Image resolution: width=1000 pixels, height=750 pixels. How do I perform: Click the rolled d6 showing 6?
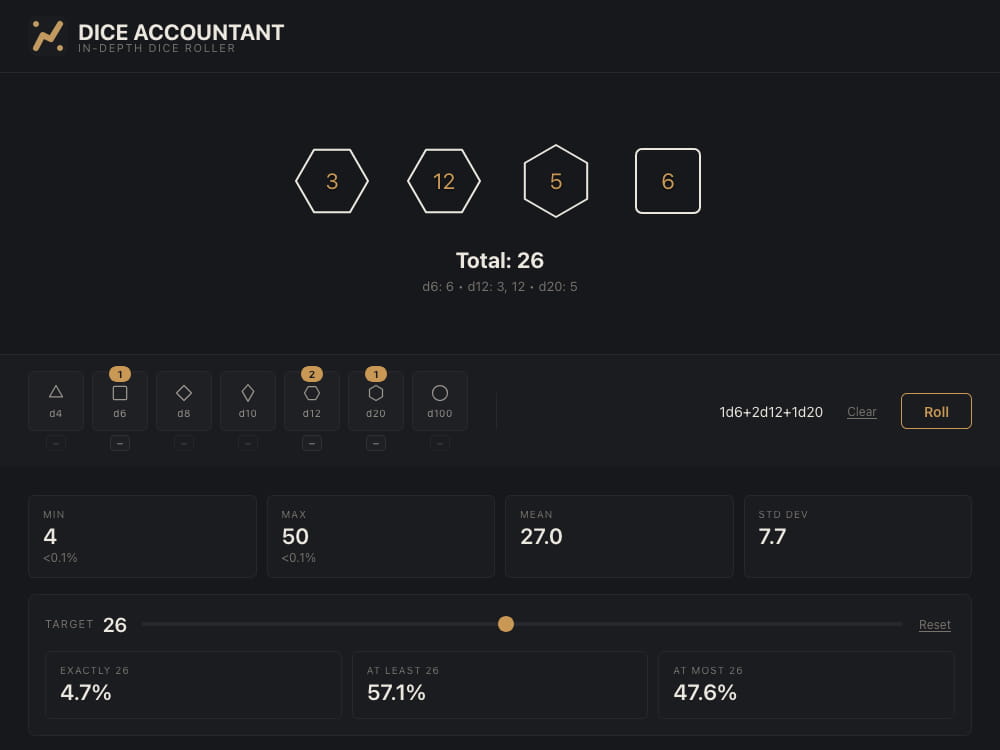point(668,181)
